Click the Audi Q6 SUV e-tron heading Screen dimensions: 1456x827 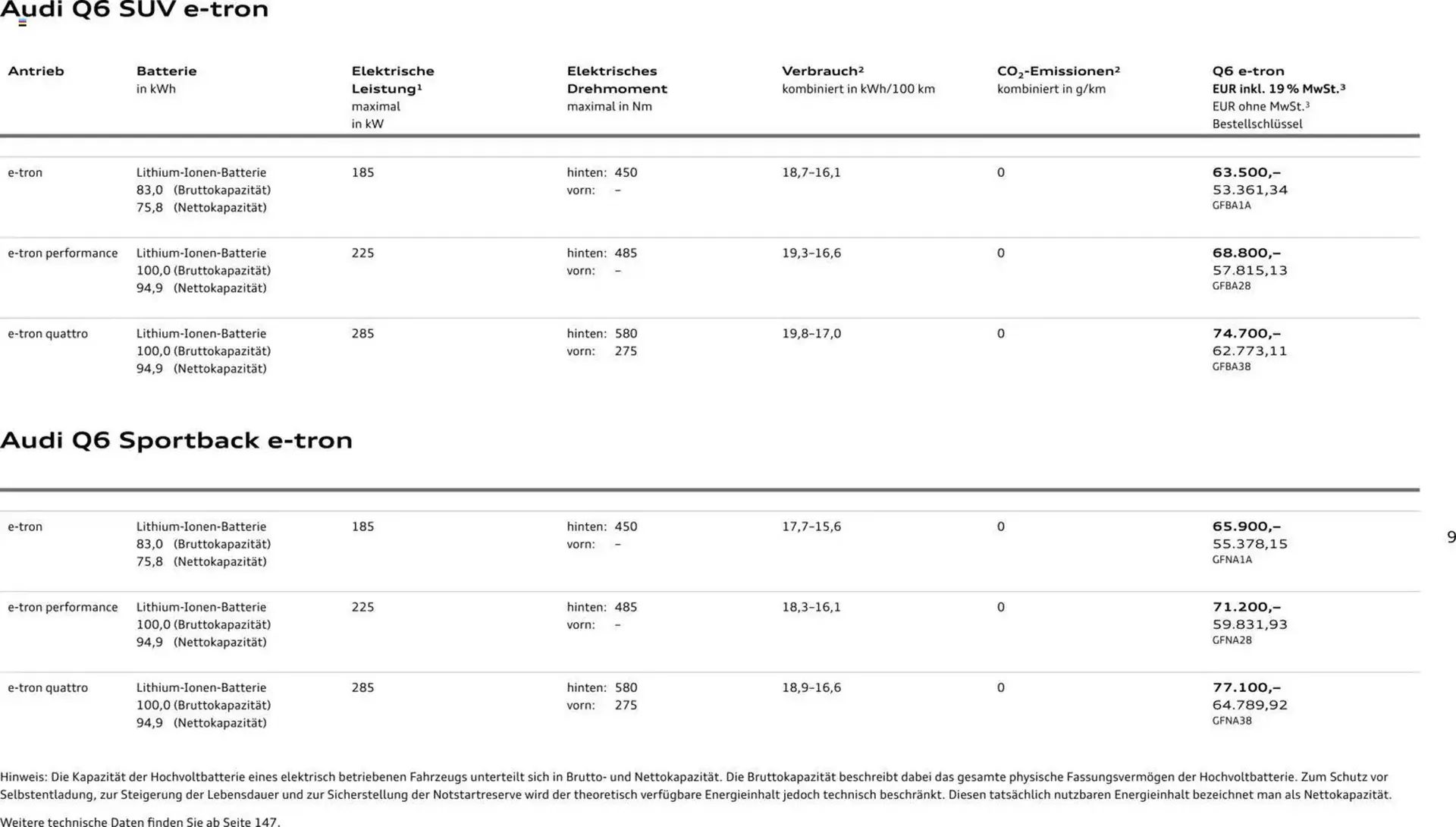(x=134, y=10)
